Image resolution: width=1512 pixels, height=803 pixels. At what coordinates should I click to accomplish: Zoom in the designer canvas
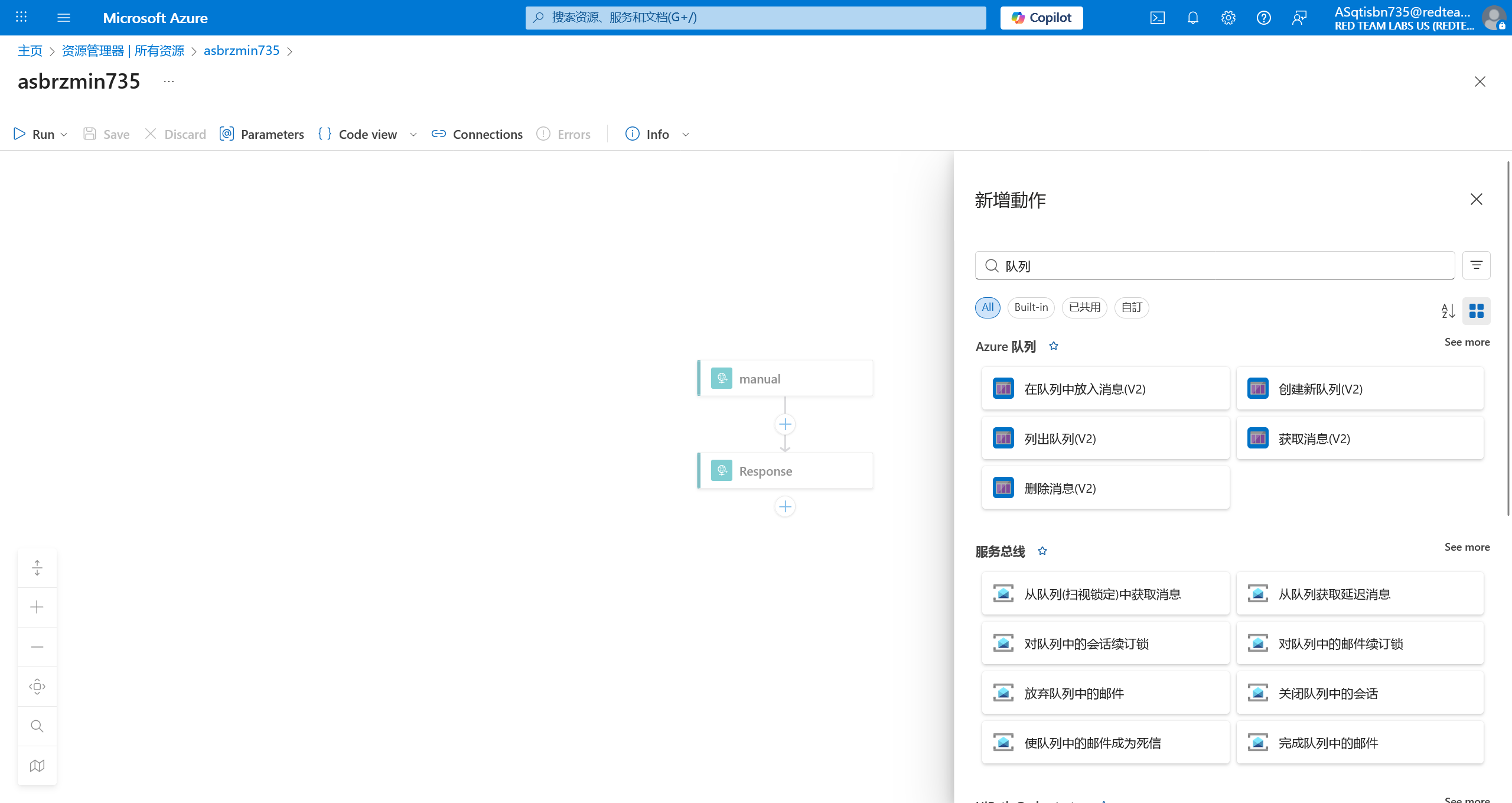click(37, 607)
